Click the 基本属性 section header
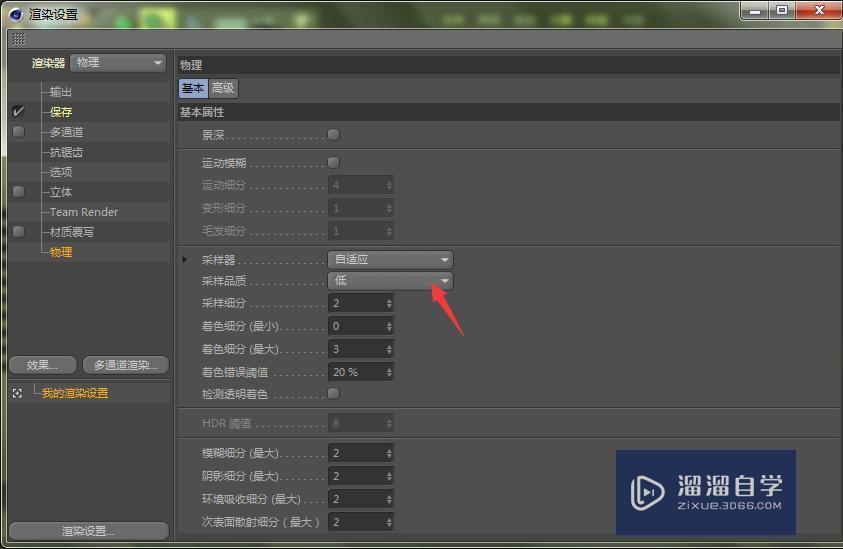The height and width of the screenshot is (549, 843). coord(509,112)
